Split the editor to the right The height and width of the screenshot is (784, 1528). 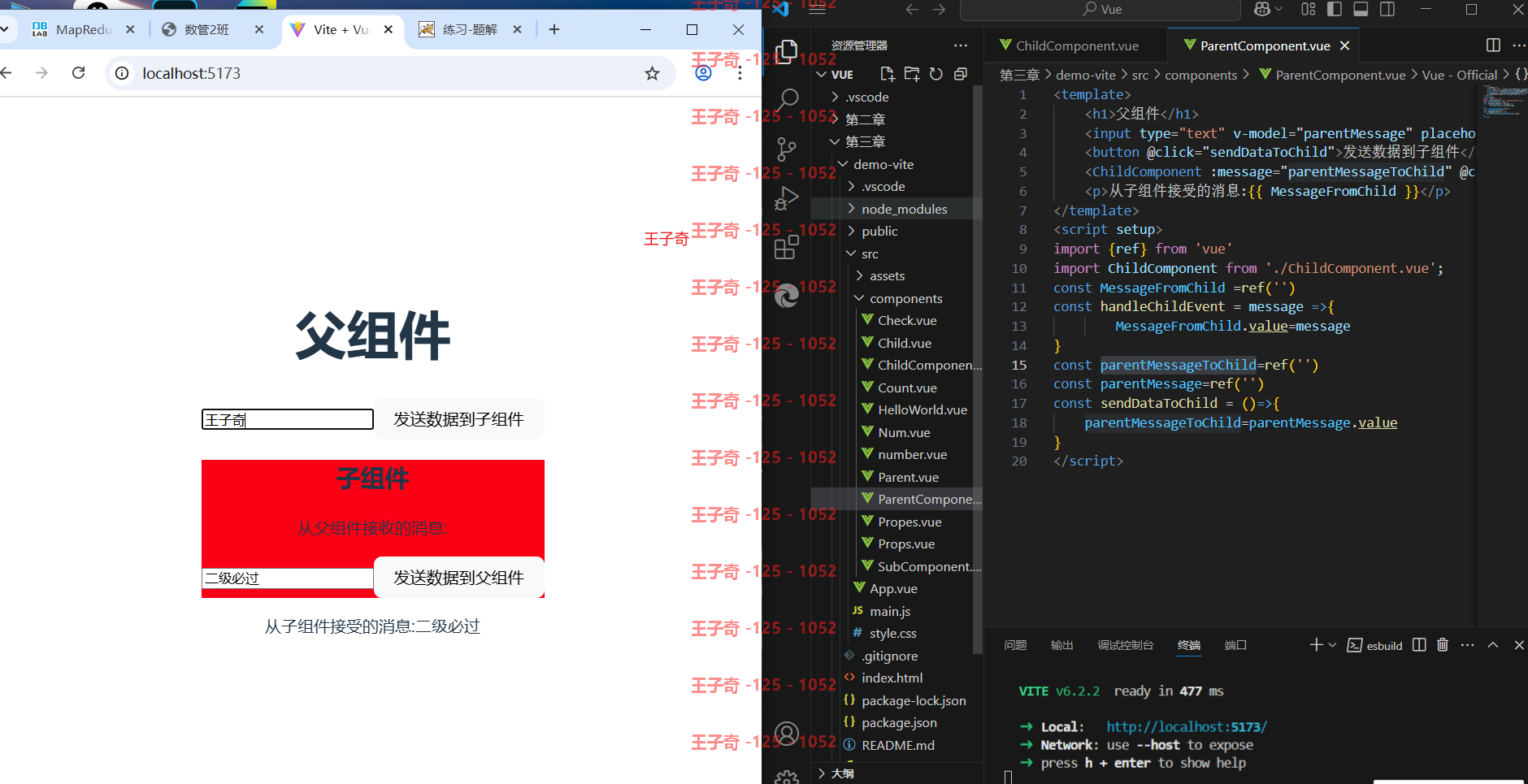(x=1493, y=45)
